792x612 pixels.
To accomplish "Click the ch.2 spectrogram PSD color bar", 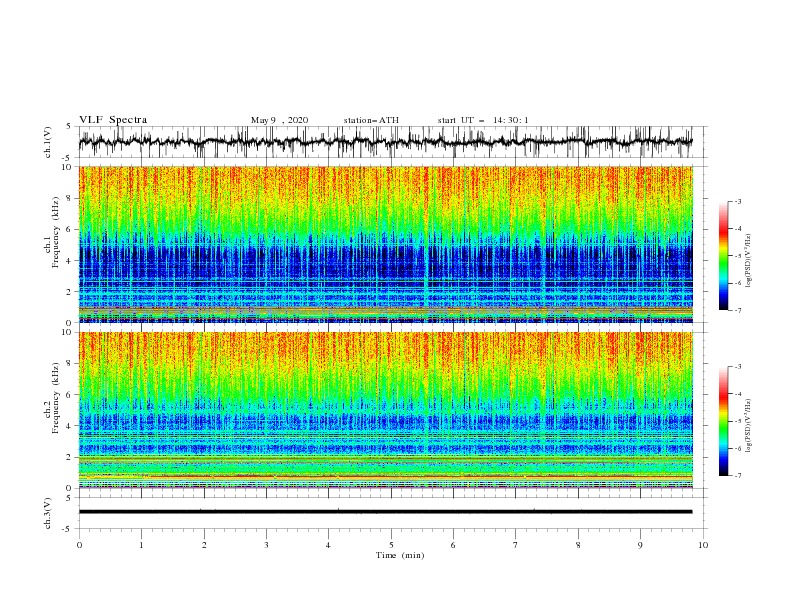I will 723,421.
